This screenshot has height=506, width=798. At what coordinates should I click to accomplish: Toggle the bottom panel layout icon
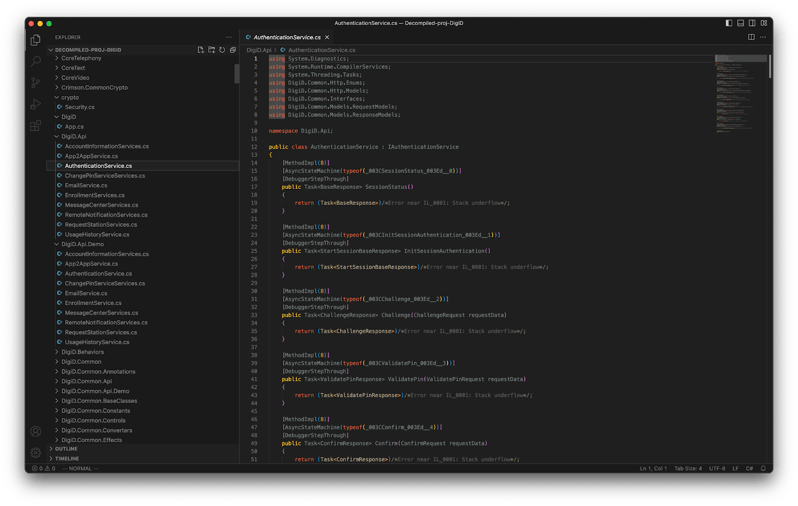(740, 23)
